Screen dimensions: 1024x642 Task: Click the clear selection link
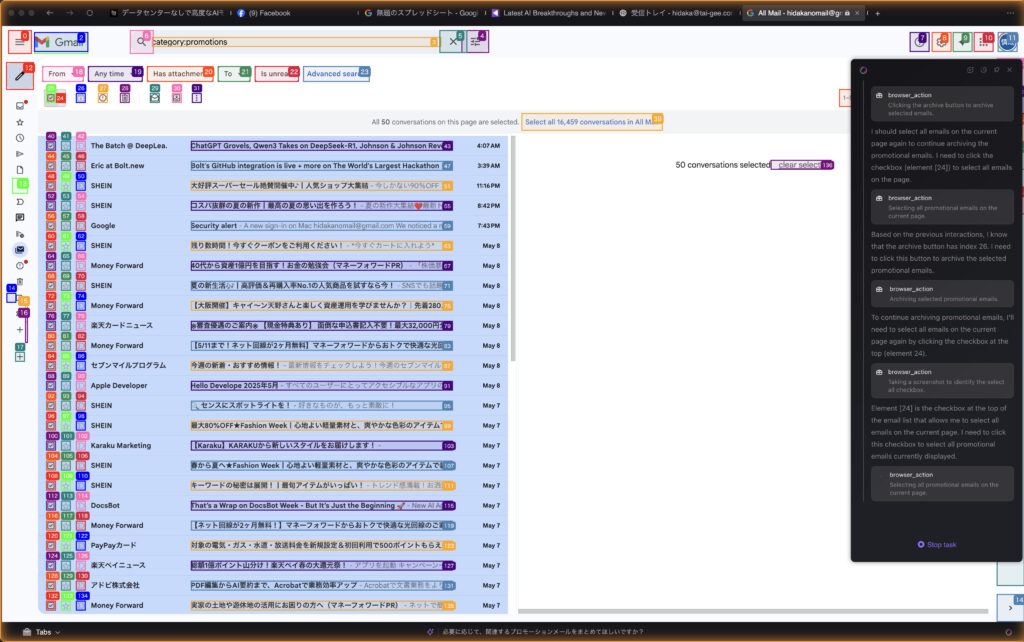pos(802,165)
